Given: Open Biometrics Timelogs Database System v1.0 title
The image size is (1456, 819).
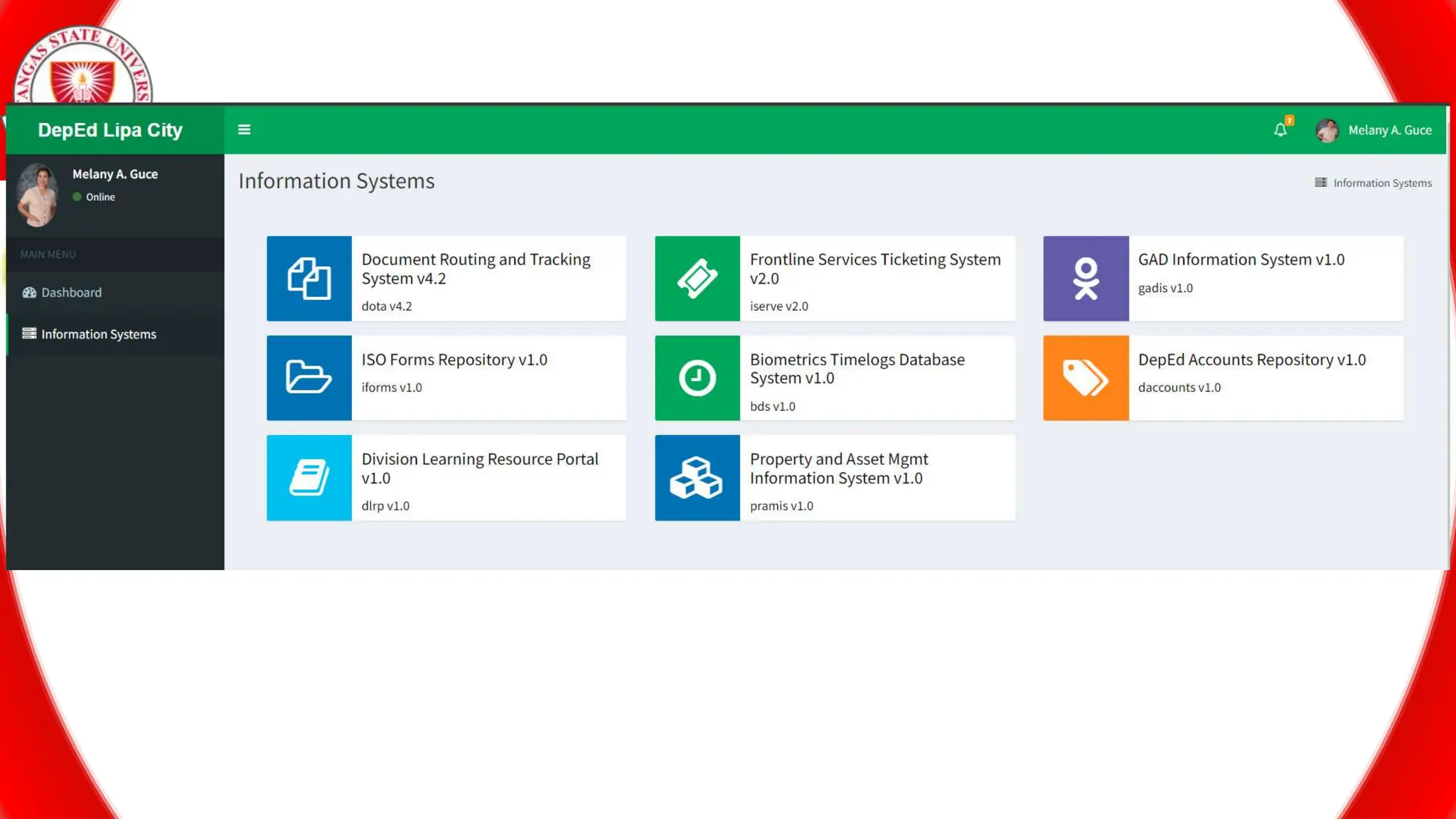Looking at the screenshot, I should point(857,368).
